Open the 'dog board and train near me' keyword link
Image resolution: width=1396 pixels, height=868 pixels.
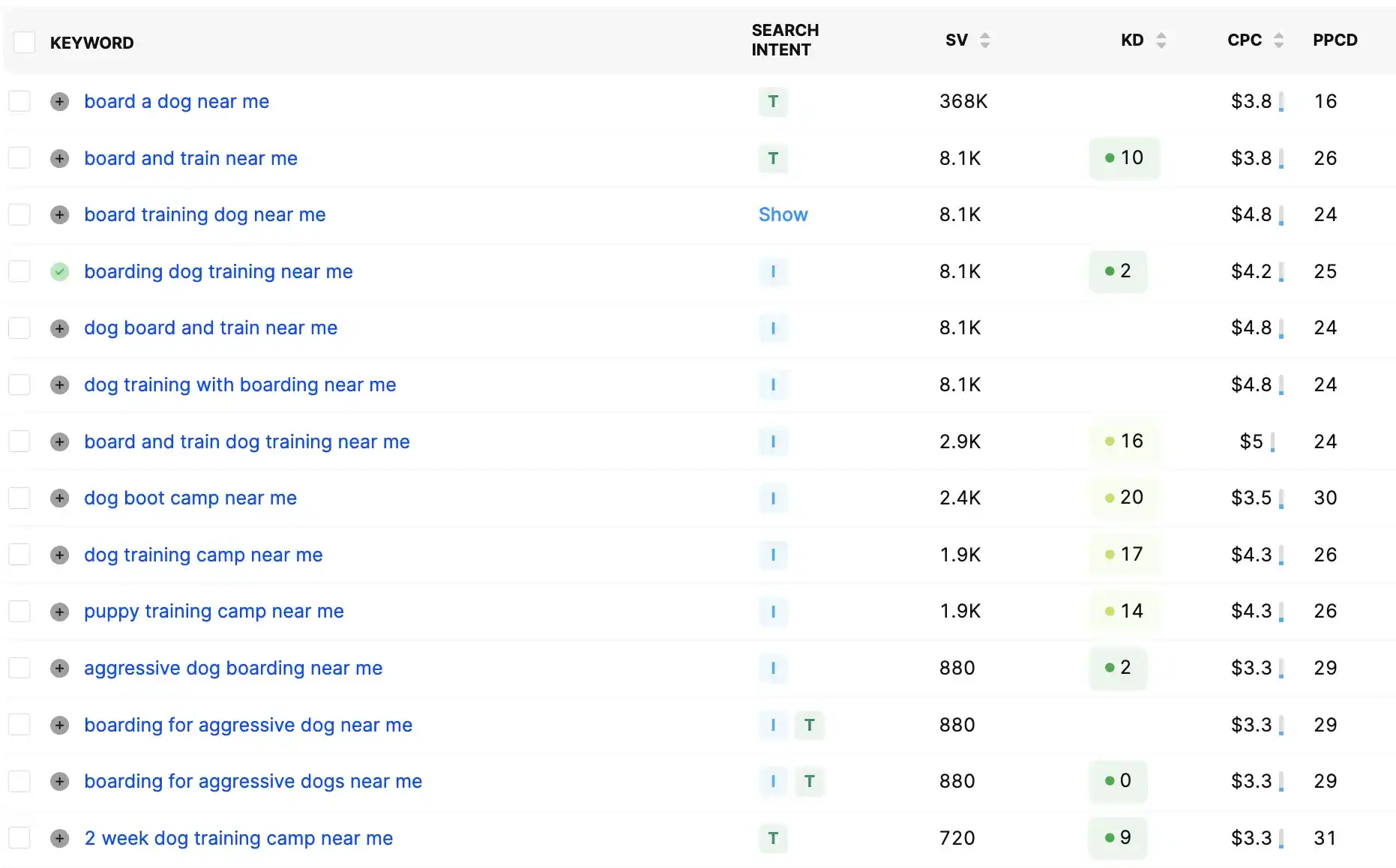coord(211,328)
